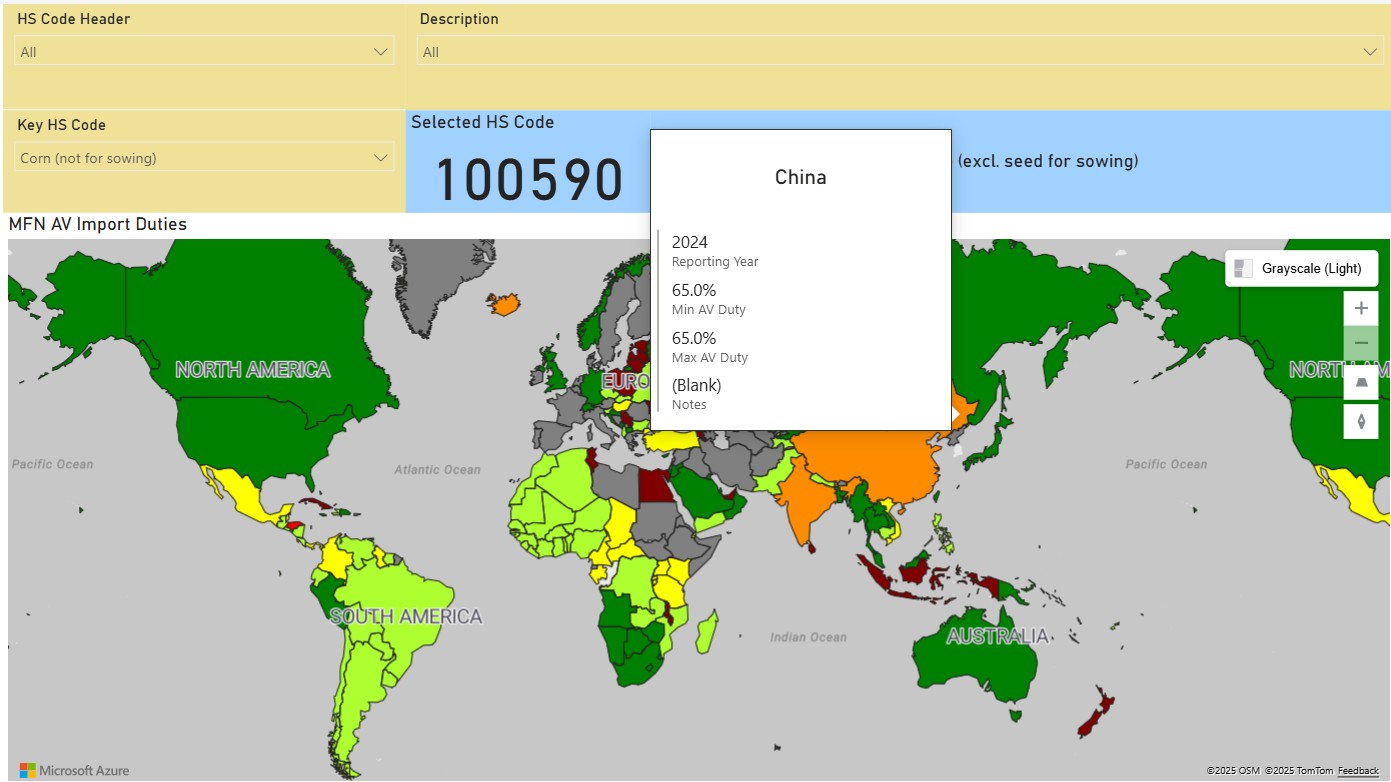Click the selected HS code 100590 card
Image resolution: width=1391 pixels, height=782 pixels.
pos(529,179)
